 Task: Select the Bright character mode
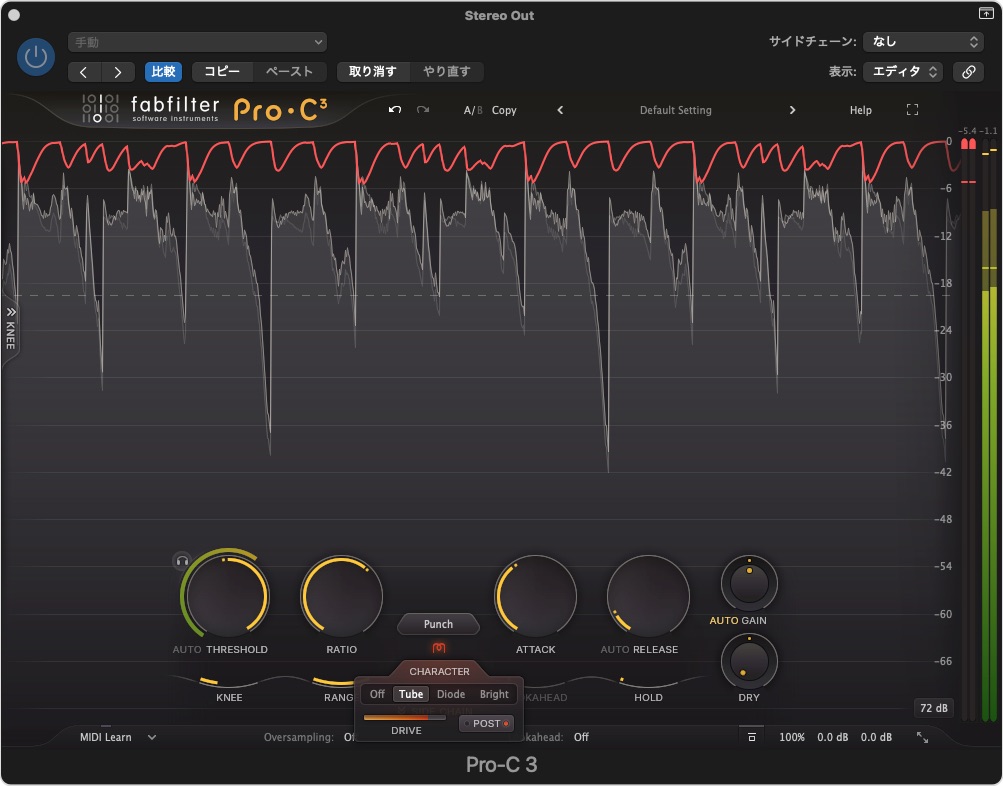(494, 694)
